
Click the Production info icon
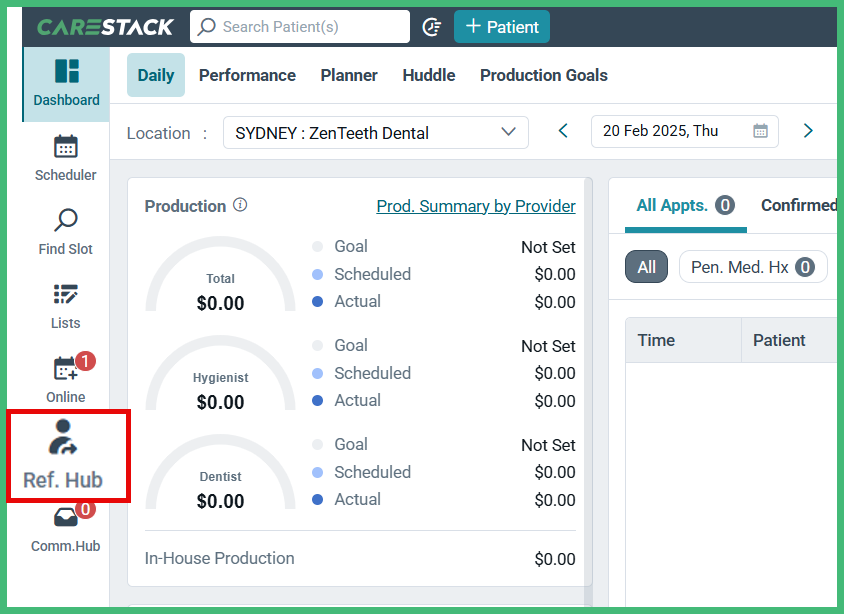tap(240, 206)
